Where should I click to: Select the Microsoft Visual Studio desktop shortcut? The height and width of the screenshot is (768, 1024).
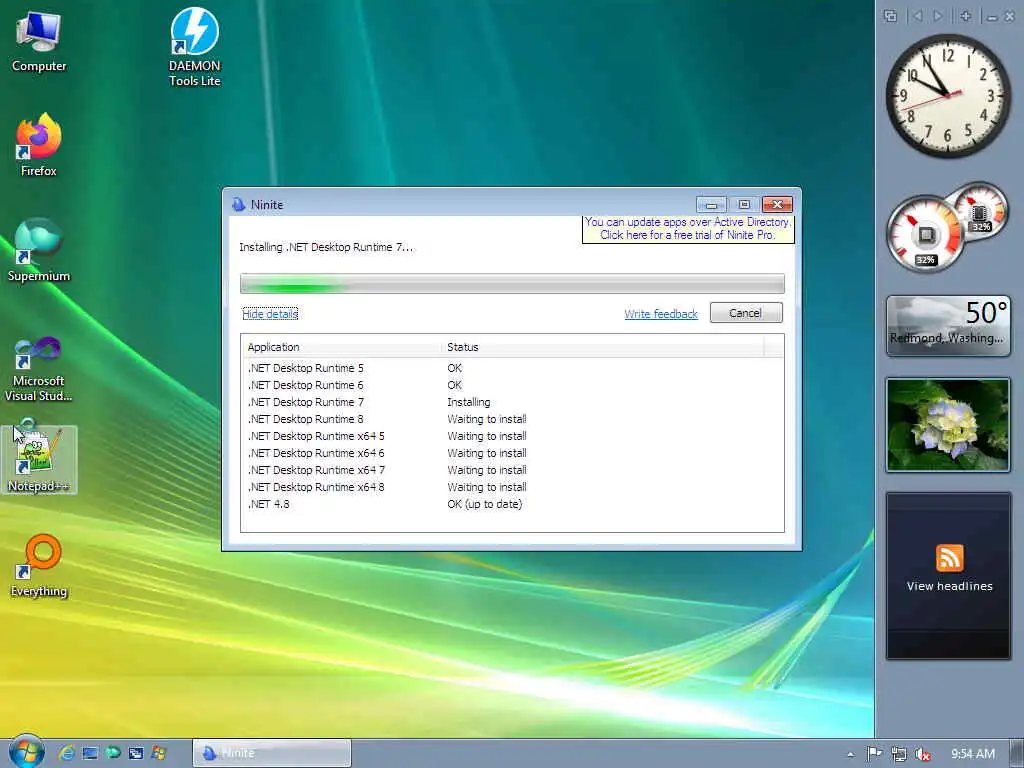(x=39, y=370)
